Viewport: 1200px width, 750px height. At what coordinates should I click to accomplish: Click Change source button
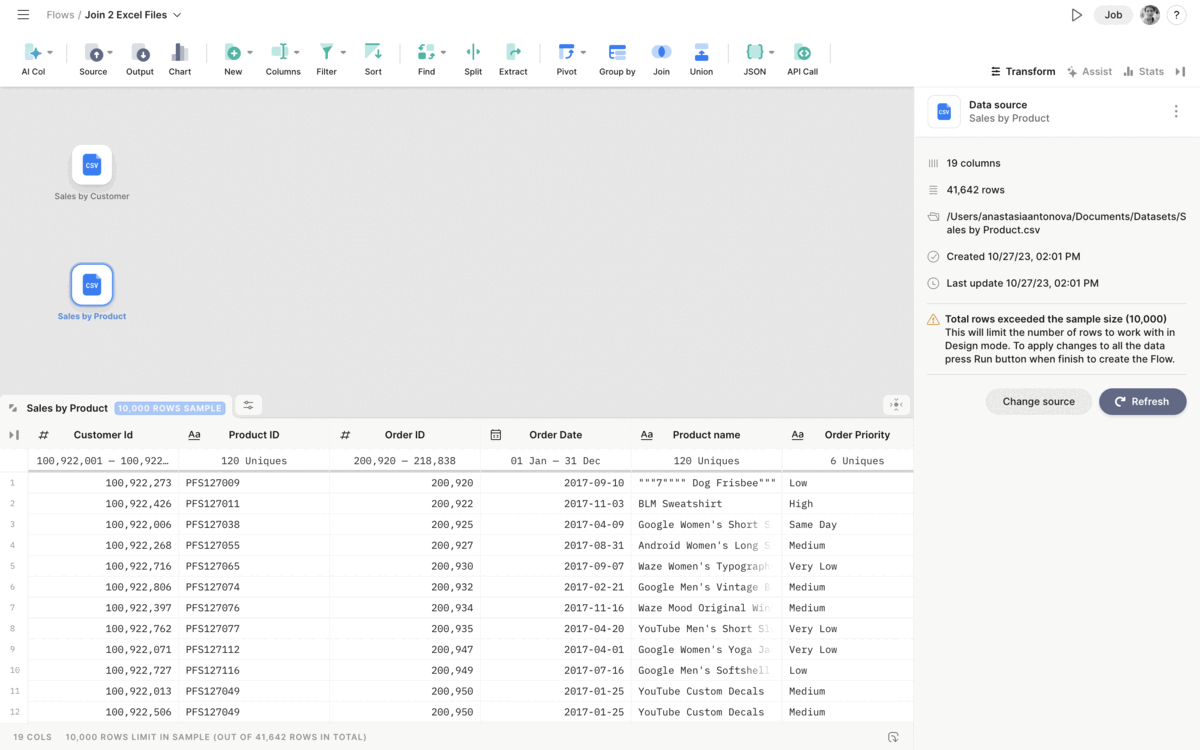point(1039,401)
